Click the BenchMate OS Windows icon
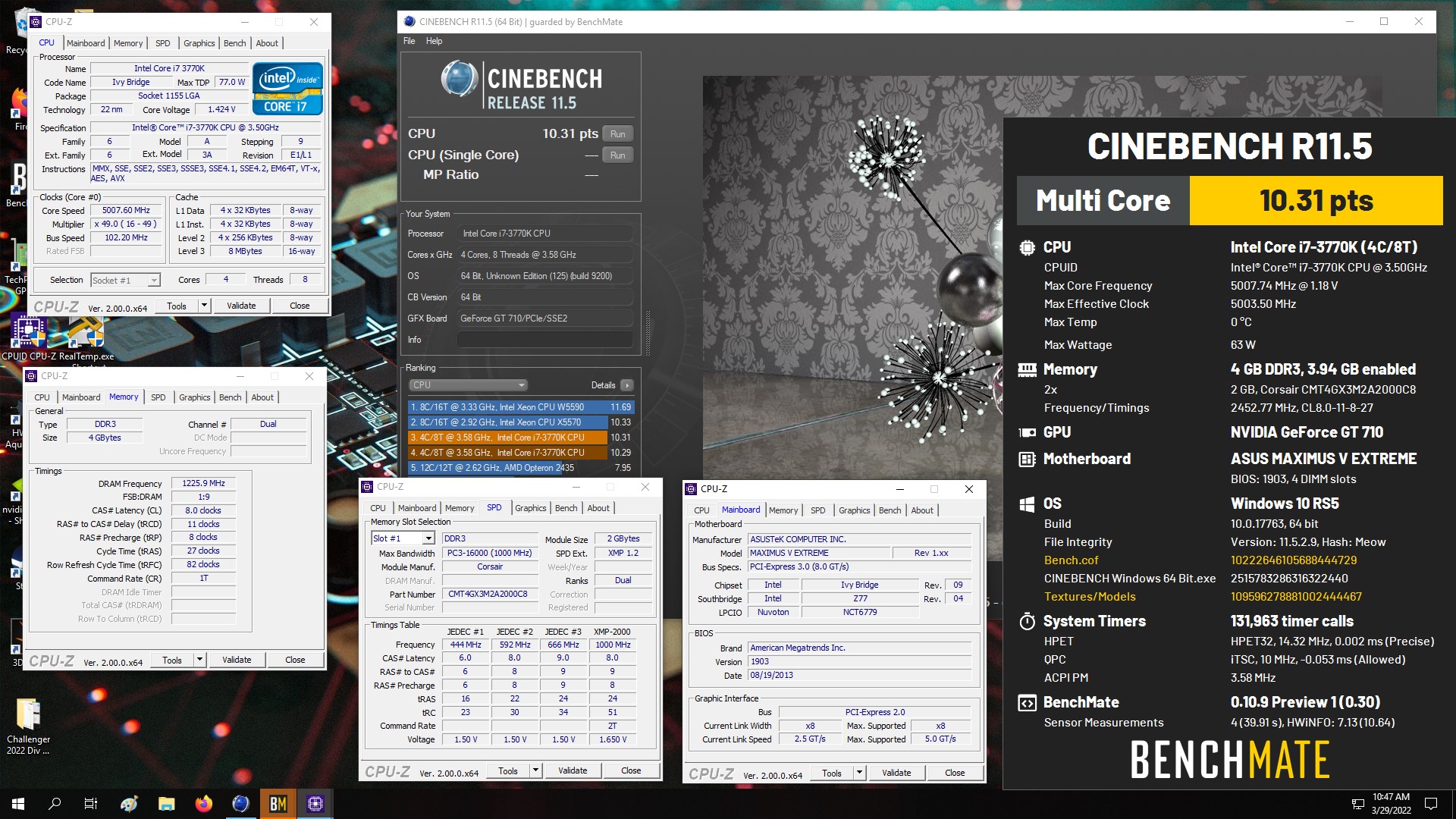 coord(1027,504)
